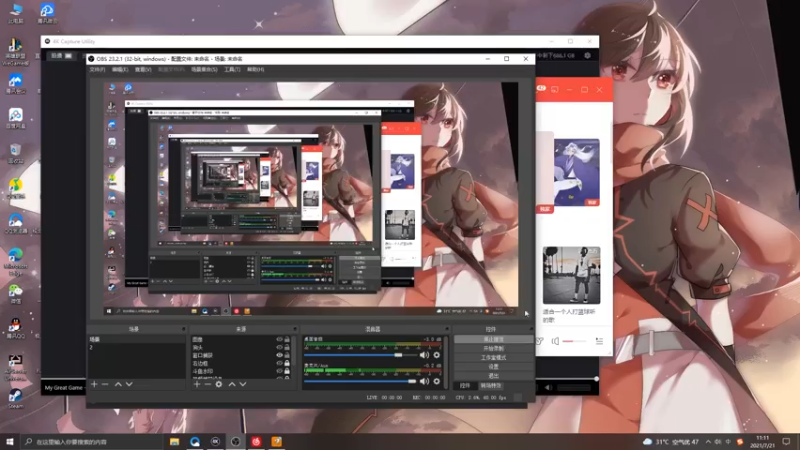The width and height of the screenshot is (800, 450).
Task: Click the 4K Capture Utility volume speaker icon
Action: point(548,387)
